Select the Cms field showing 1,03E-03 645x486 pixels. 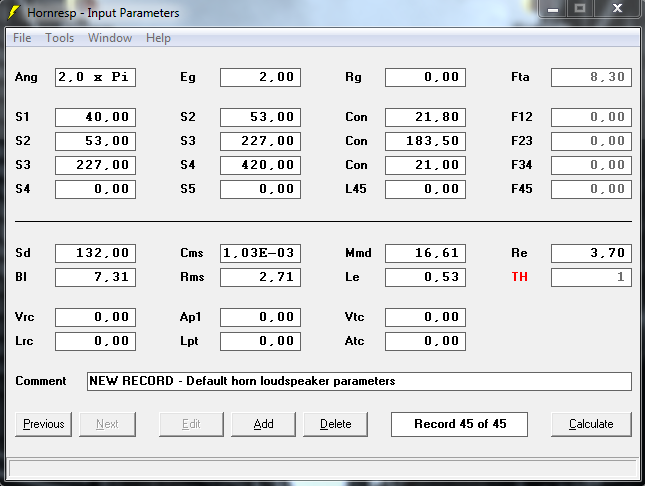coord(260,253)
